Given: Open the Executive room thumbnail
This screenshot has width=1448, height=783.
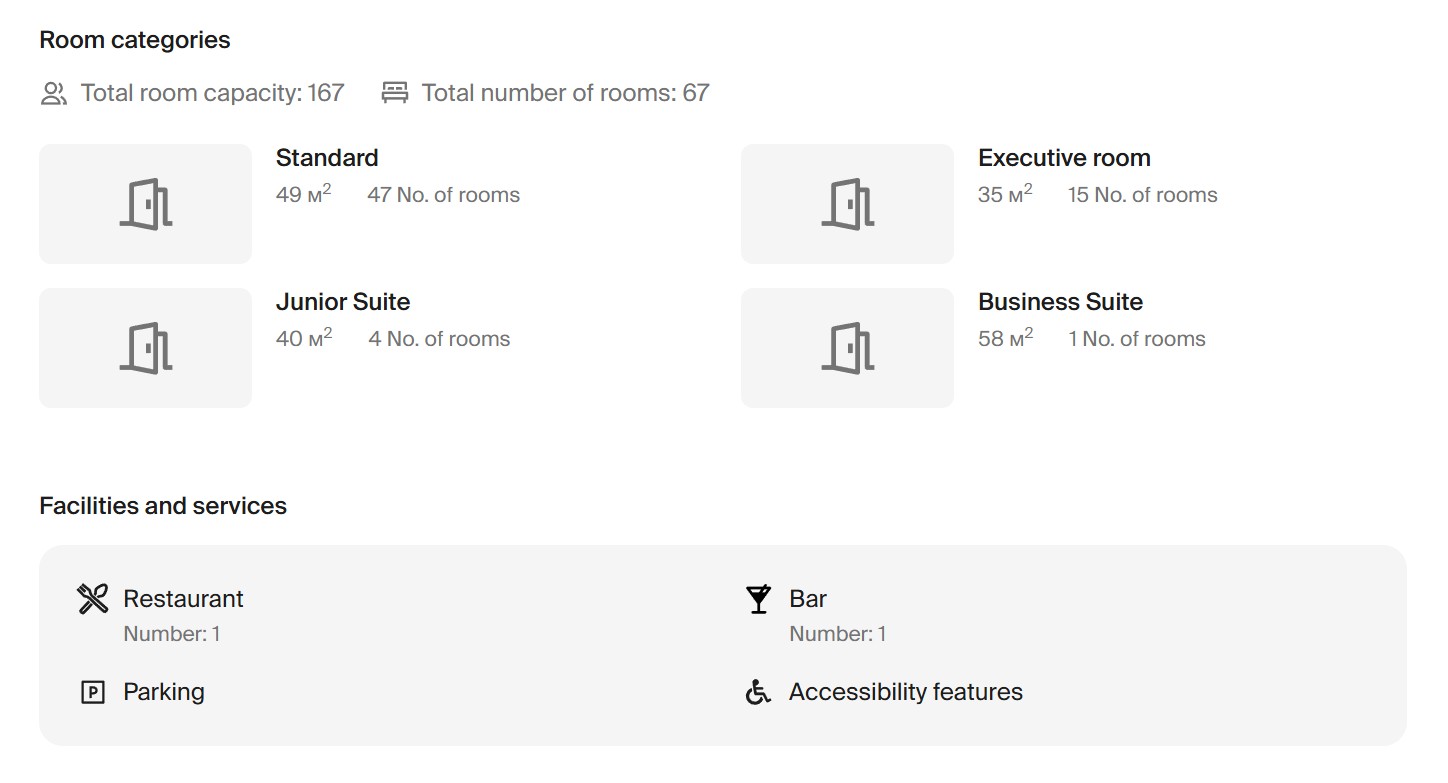Looking at the screenshot, I should point(847,204).
